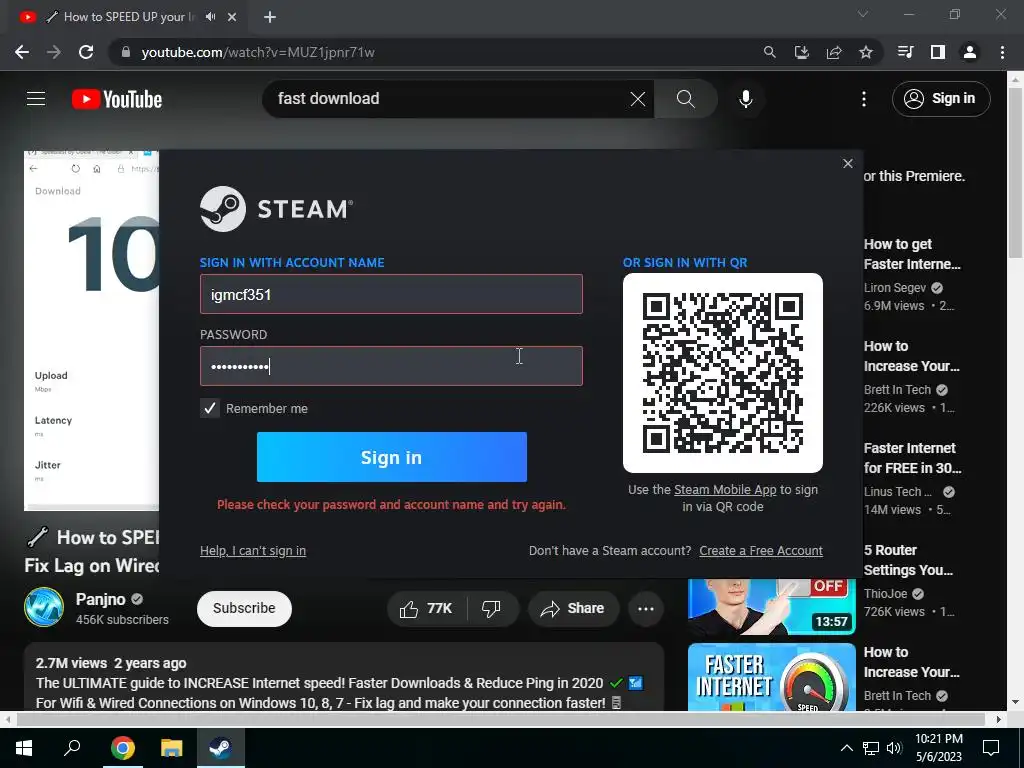Viewport: 1024px width, 768px height.
Task: Dislike the video
Action: tap(492, 609)
